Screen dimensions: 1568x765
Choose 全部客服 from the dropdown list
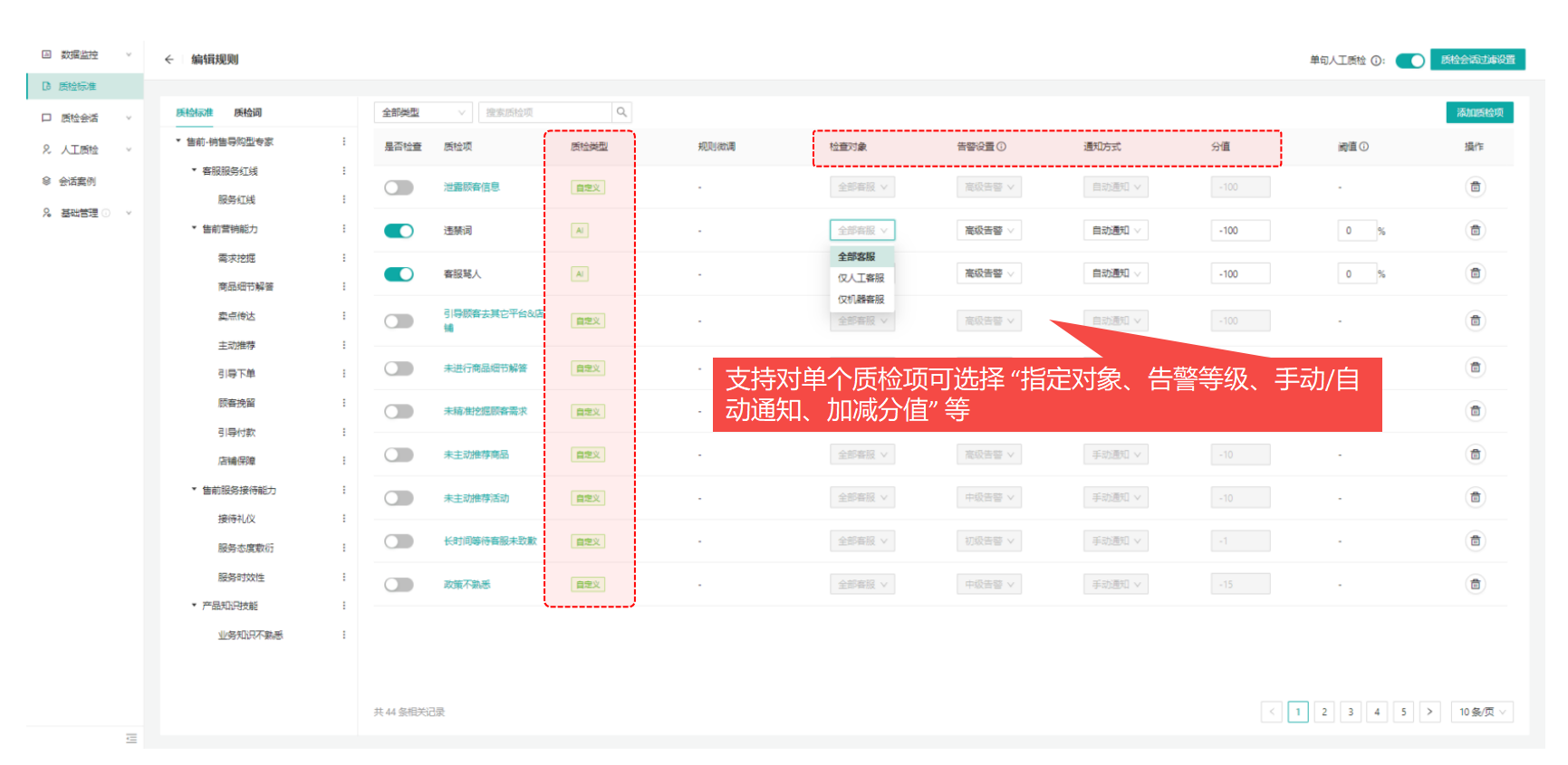[861, 257]
